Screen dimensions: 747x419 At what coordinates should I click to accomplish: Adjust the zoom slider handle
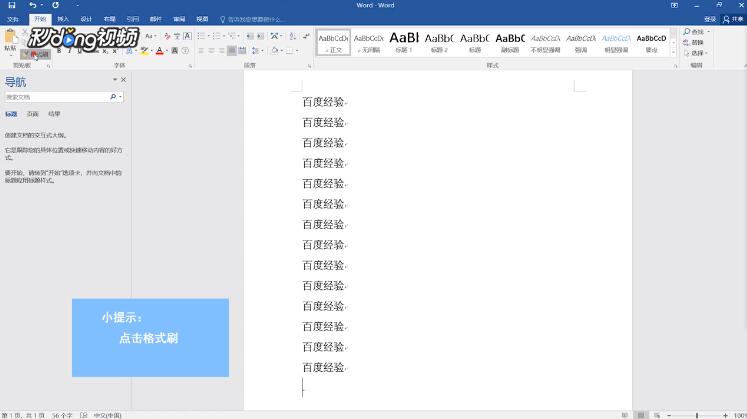697,415
